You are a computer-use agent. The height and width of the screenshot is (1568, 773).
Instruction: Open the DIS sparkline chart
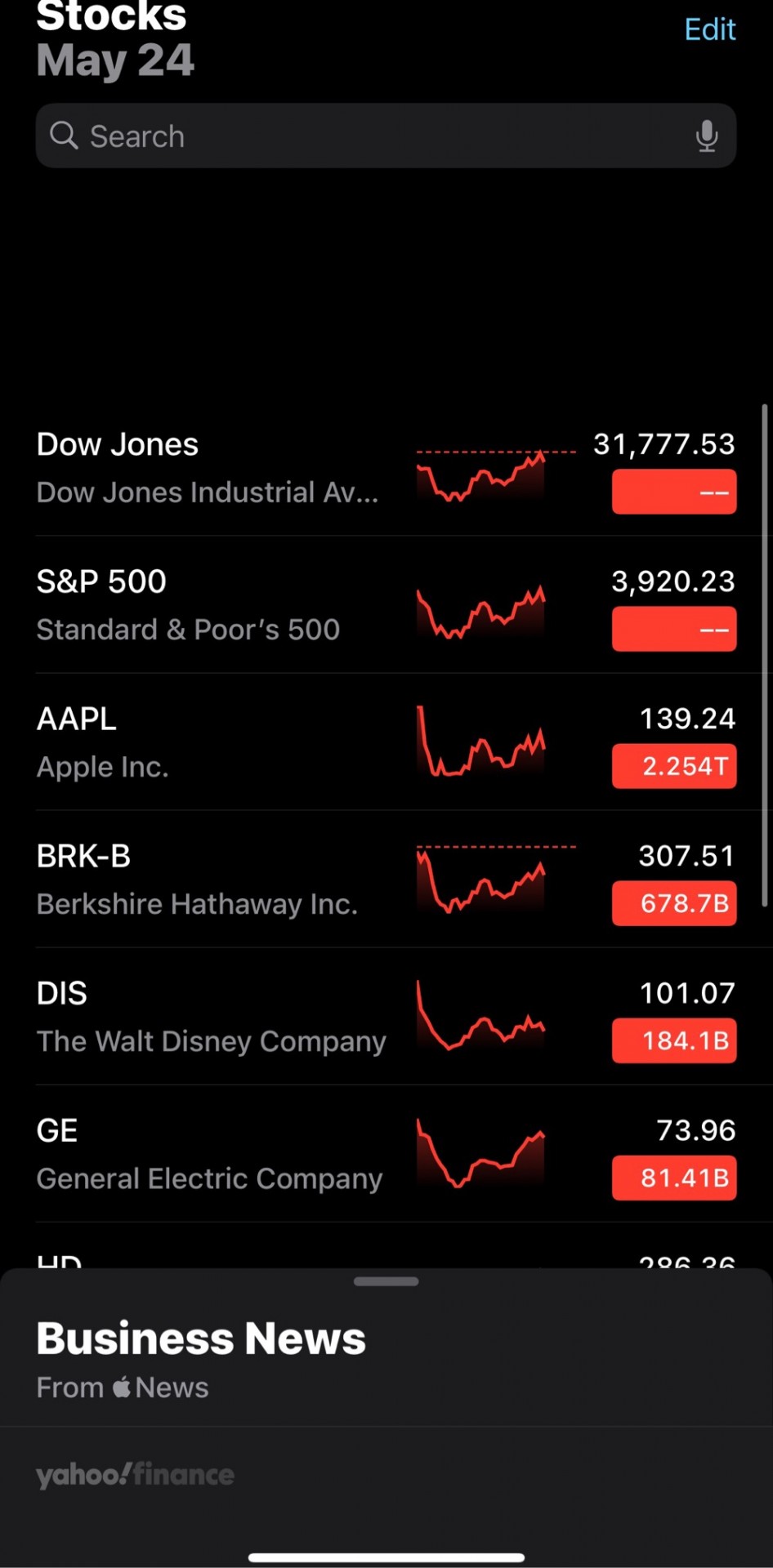480,1016
